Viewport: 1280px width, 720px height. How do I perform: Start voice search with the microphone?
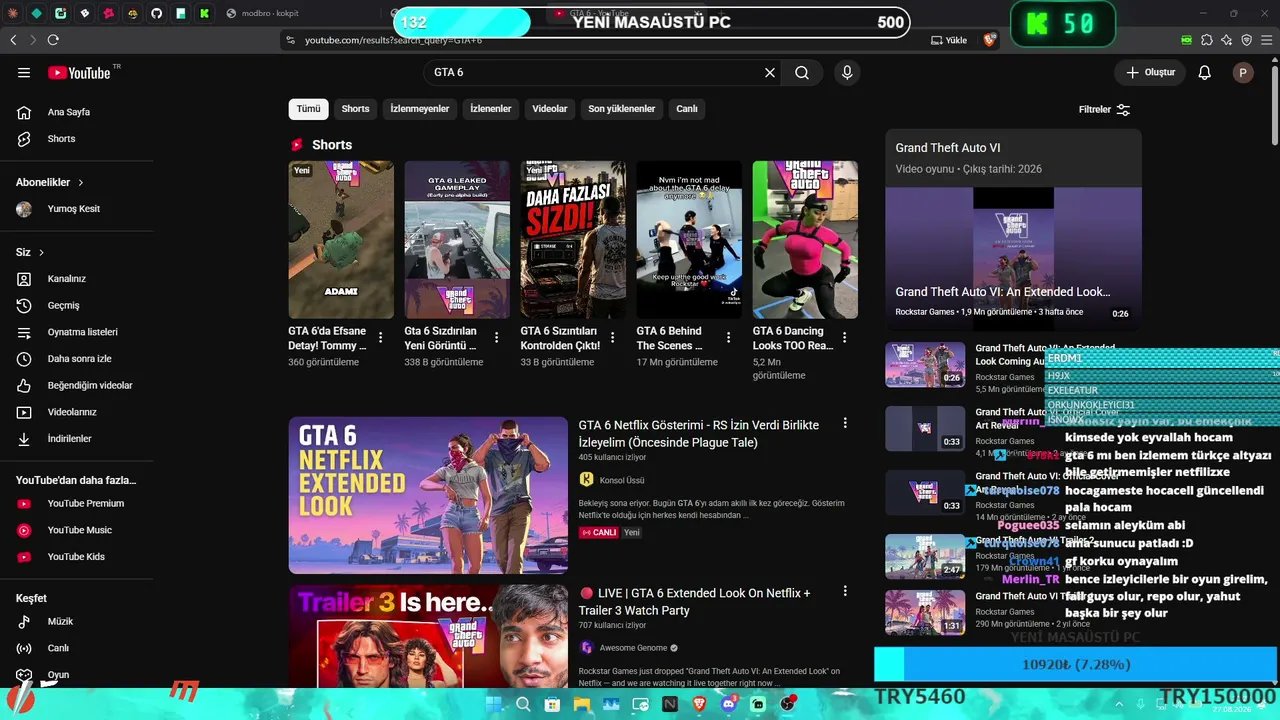[x=847, y=72]
